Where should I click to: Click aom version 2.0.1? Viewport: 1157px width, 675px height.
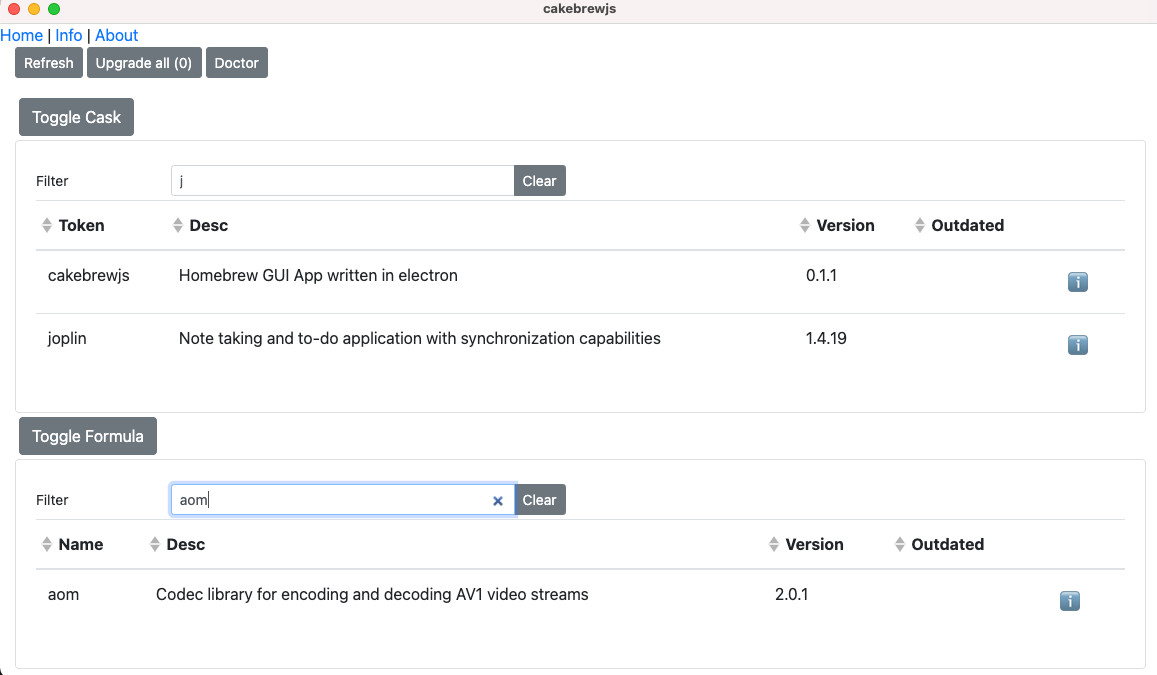coord(791,595)
